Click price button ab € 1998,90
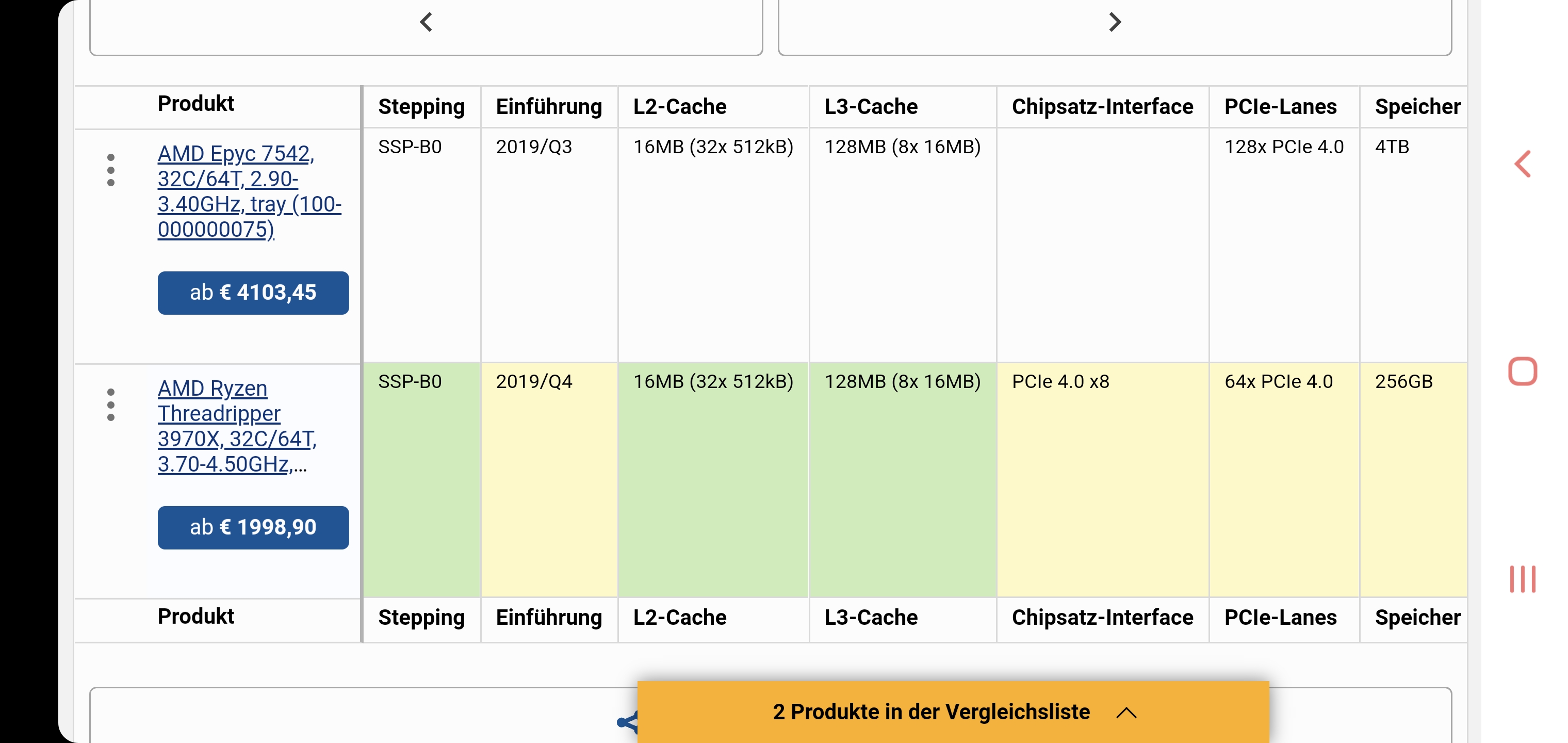 click(253, 527)
